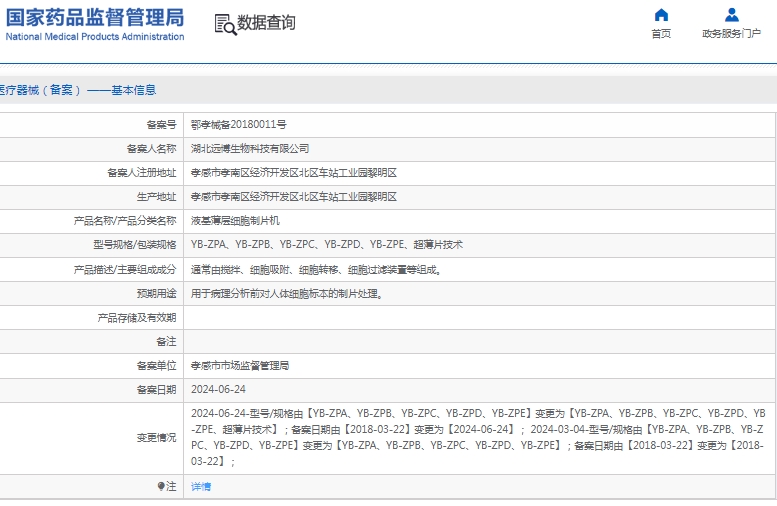Click the home (首页) house icon
Screen dimensions: 777x506
pos(661,15)
